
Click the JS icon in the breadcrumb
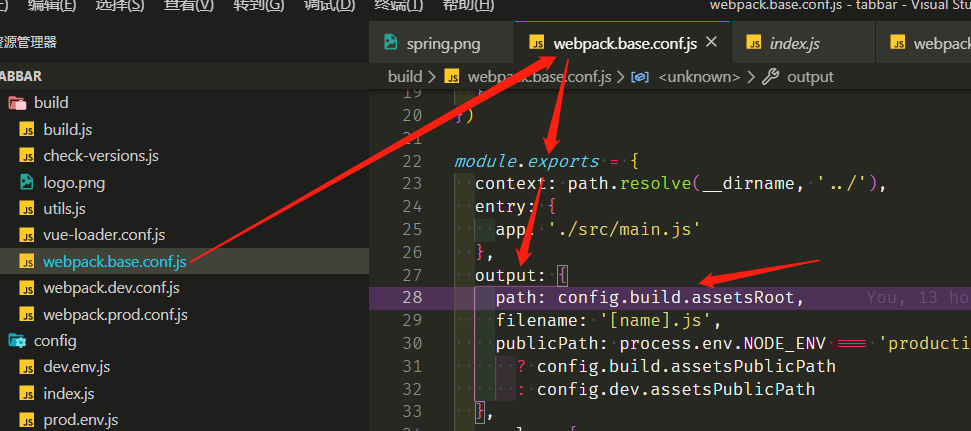coord(452,77)
